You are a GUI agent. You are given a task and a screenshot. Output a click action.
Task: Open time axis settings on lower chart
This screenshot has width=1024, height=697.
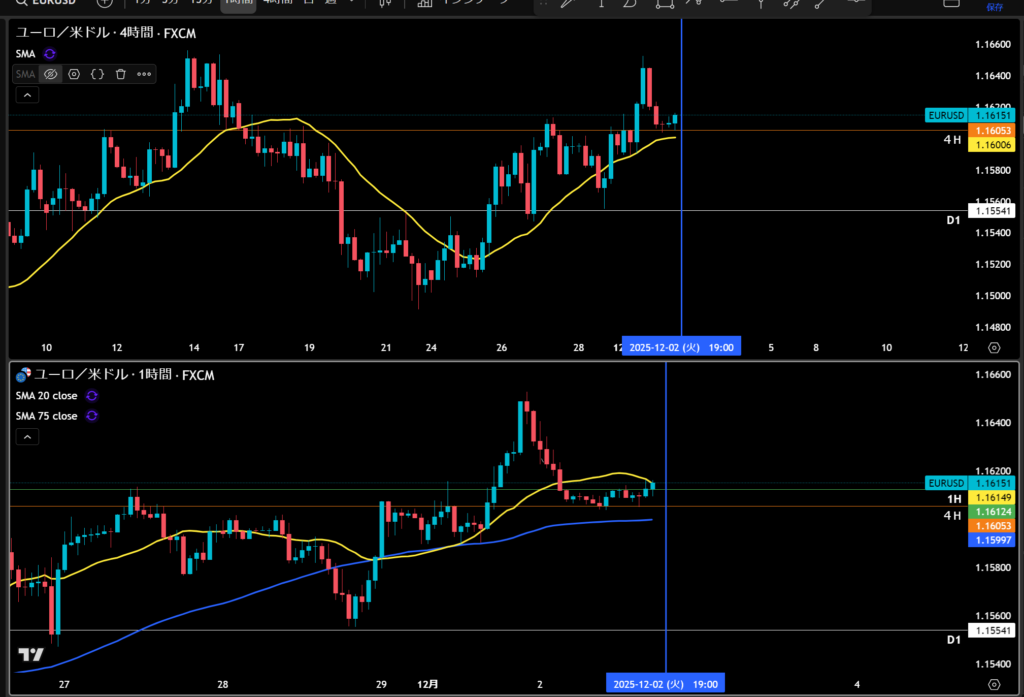point(993,684)
